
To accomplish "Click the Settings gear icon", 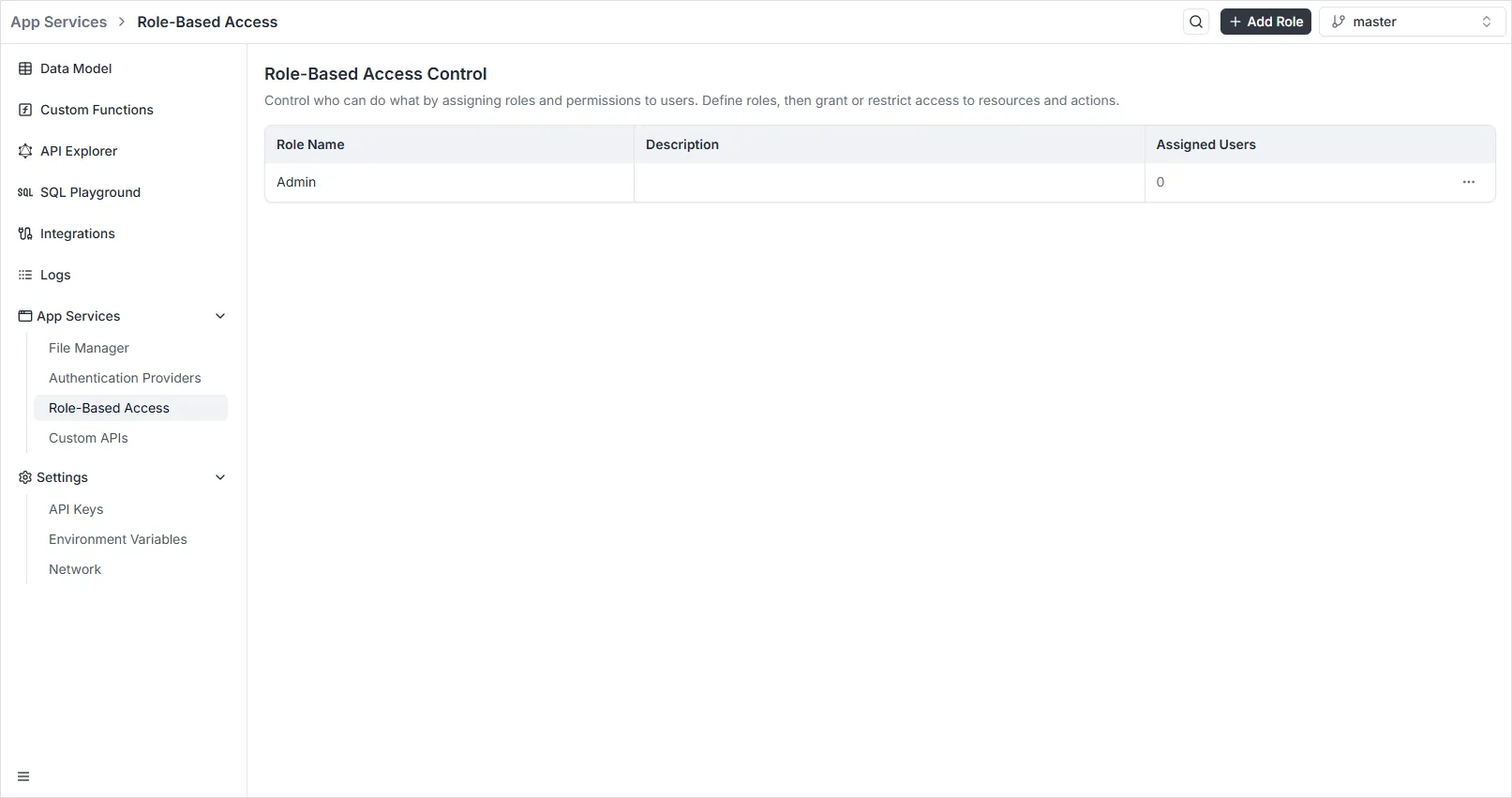I will (25, 477).
